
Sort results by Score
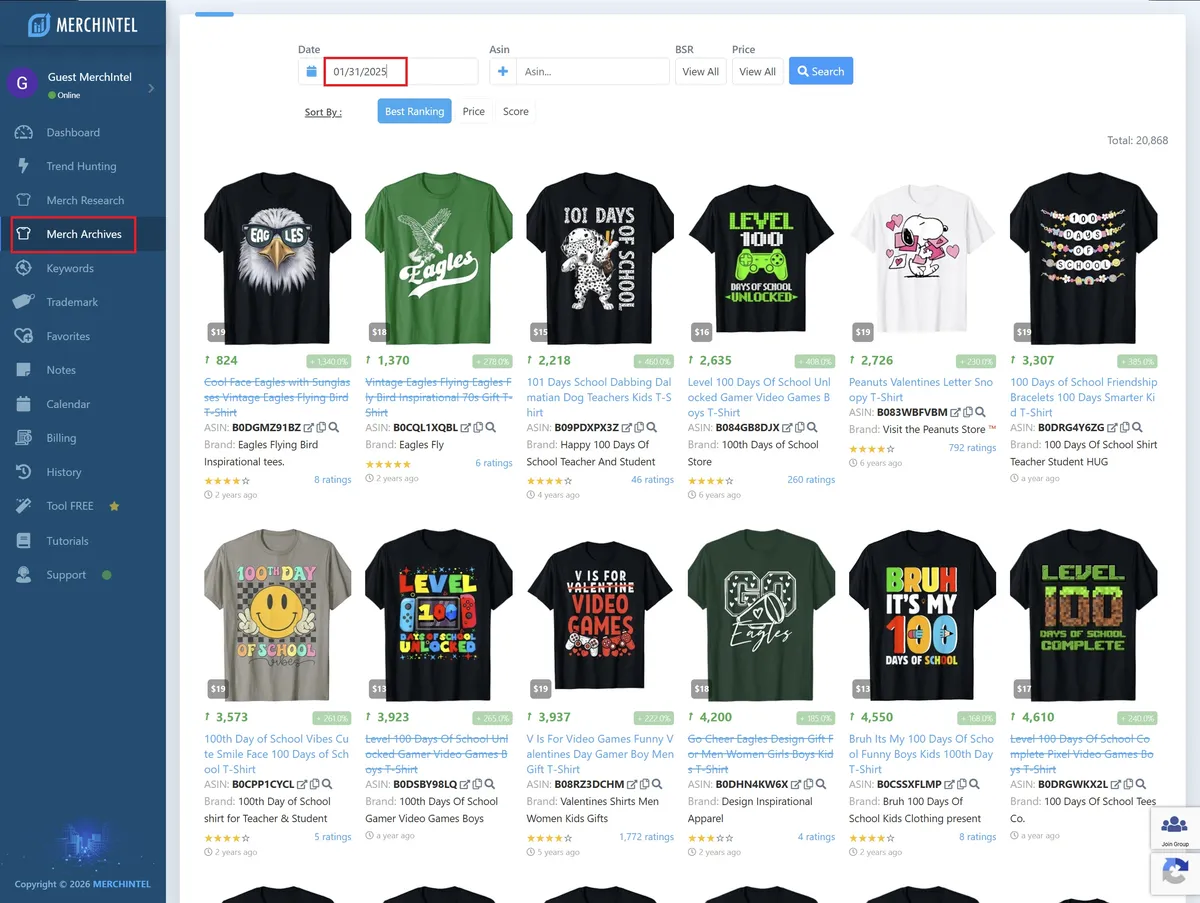pyautogui.click(x=516, y=112)
